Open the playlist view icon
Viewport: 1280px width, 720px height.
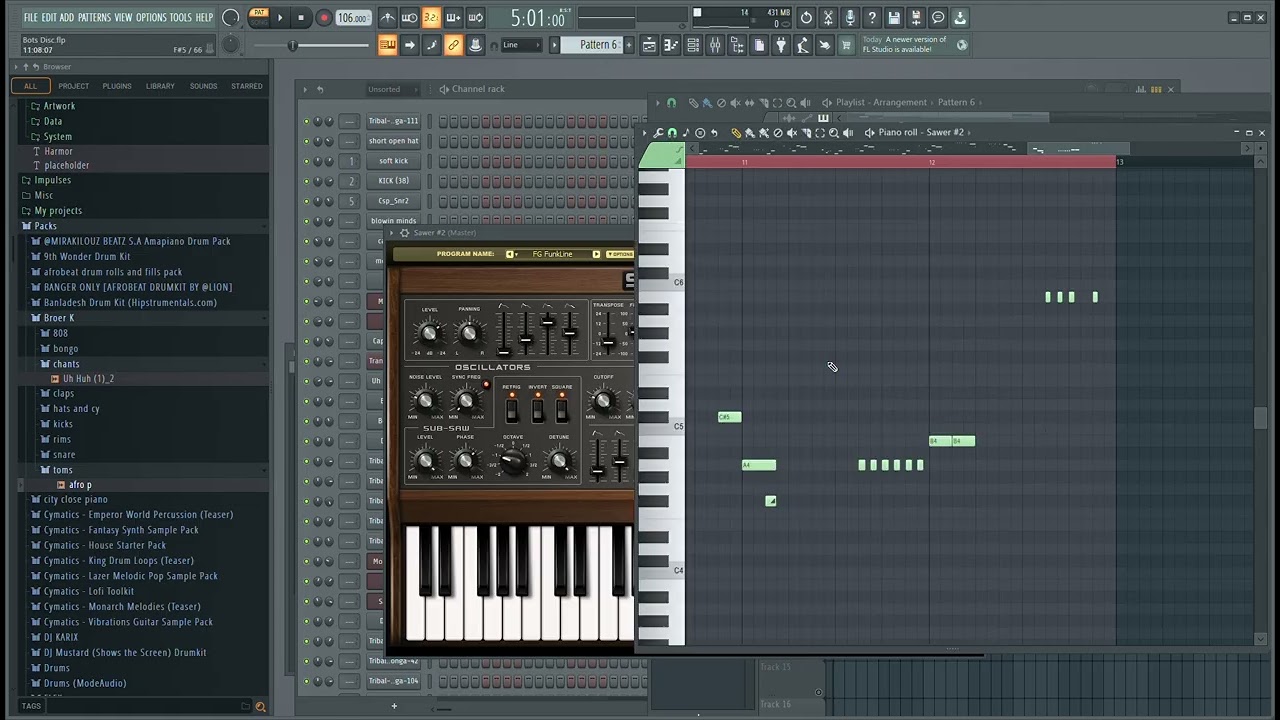point(649,45)
